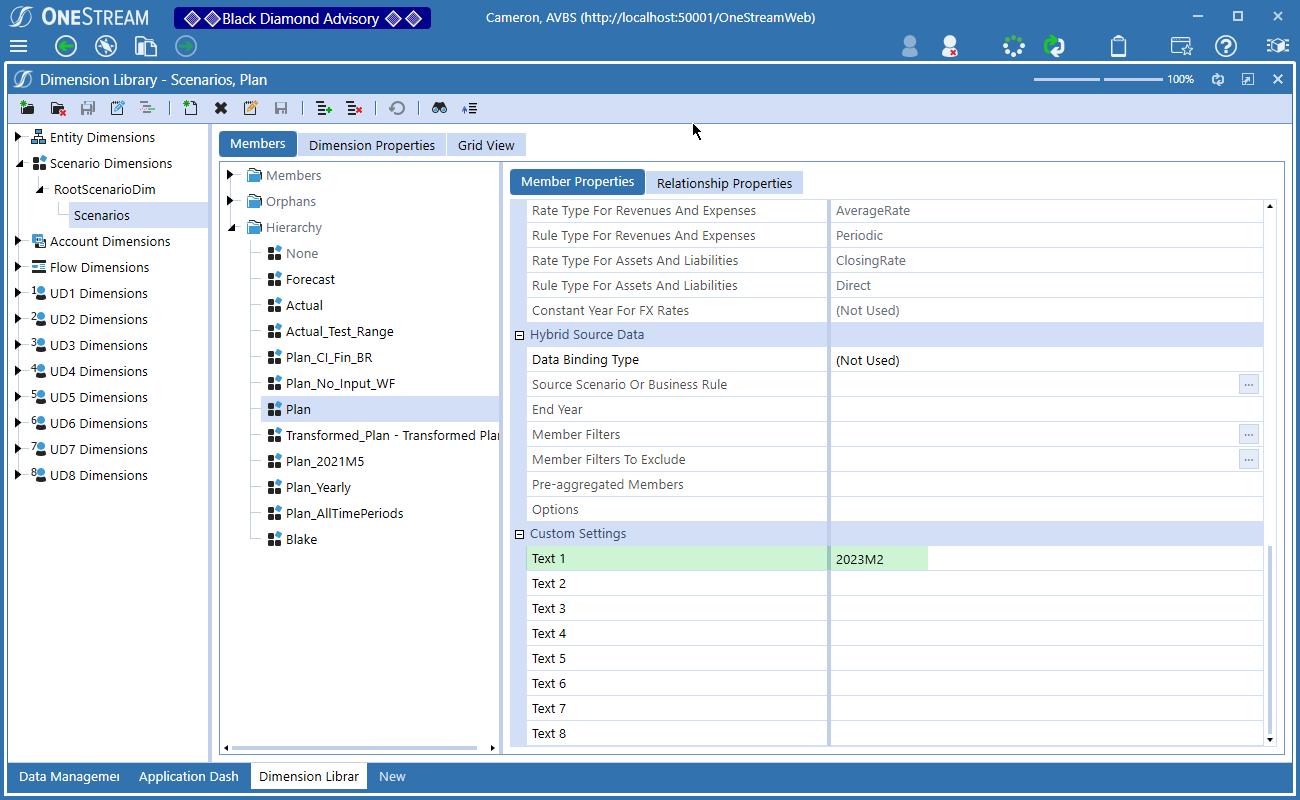Click the pop-out page icon
1300x800 pixels.
(1248, 79)
